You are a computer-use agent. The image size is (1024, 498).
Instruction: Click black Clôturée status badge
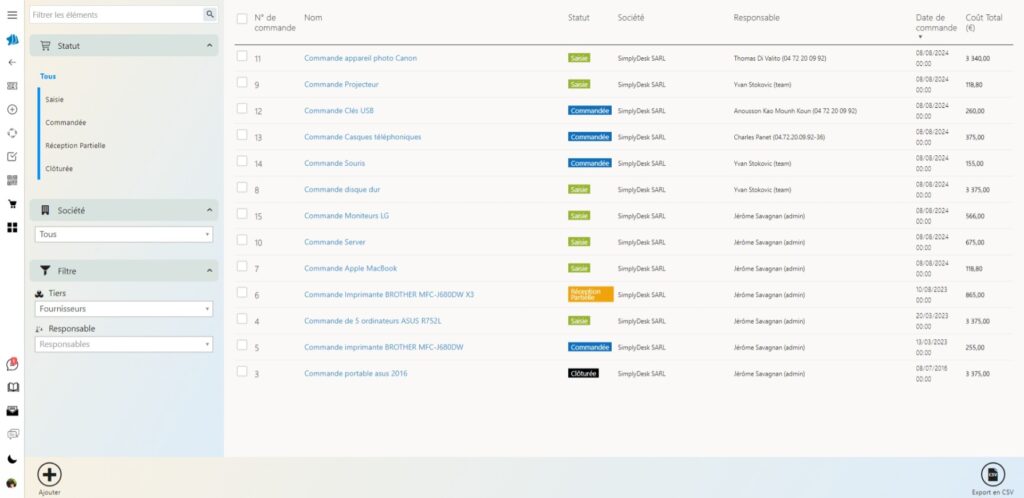coord(583,373)
